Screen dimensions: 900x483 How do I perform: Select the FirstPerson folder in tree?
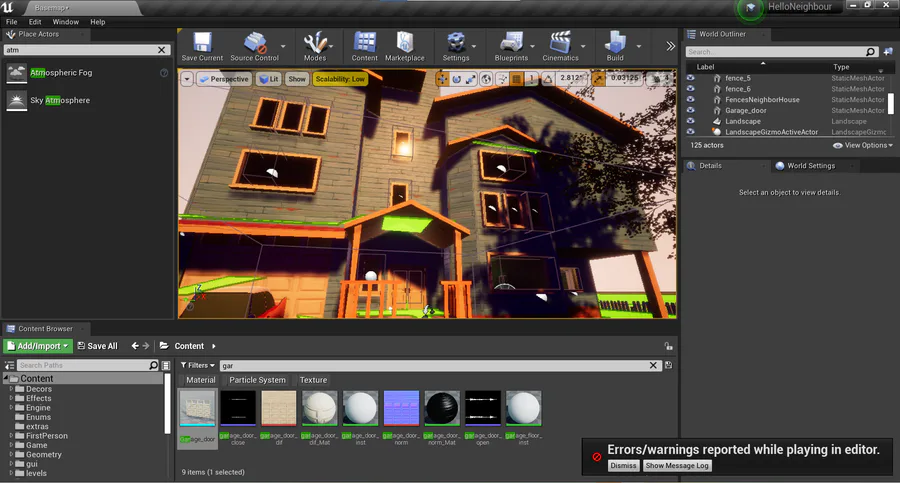pos(46,436)
